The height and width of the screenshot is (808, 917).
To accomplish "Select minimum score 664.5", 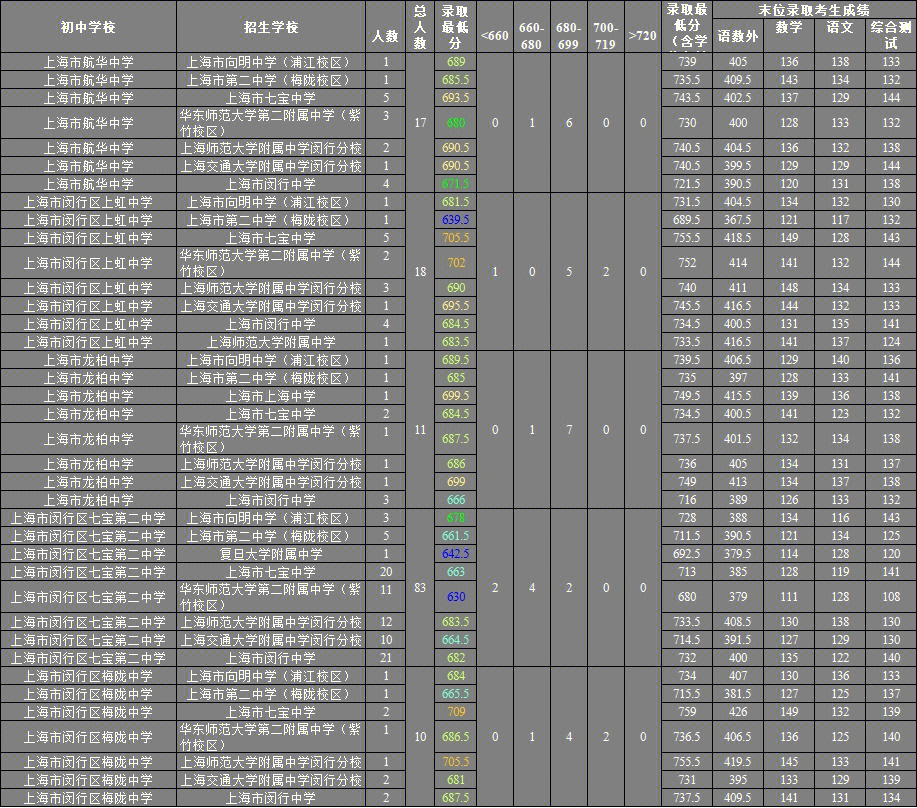I will point(456,640).
